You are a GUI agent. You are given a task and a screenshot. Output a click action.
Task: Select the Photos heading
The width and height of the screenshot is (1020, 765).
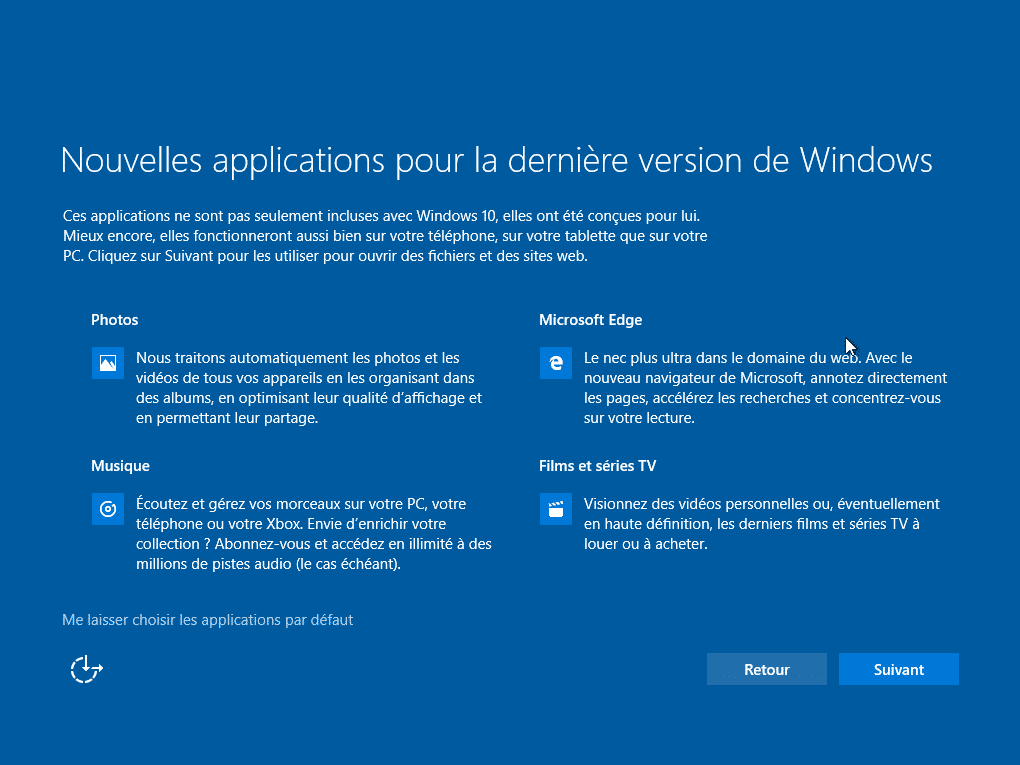pyautogui.click(x=114, y=320)
